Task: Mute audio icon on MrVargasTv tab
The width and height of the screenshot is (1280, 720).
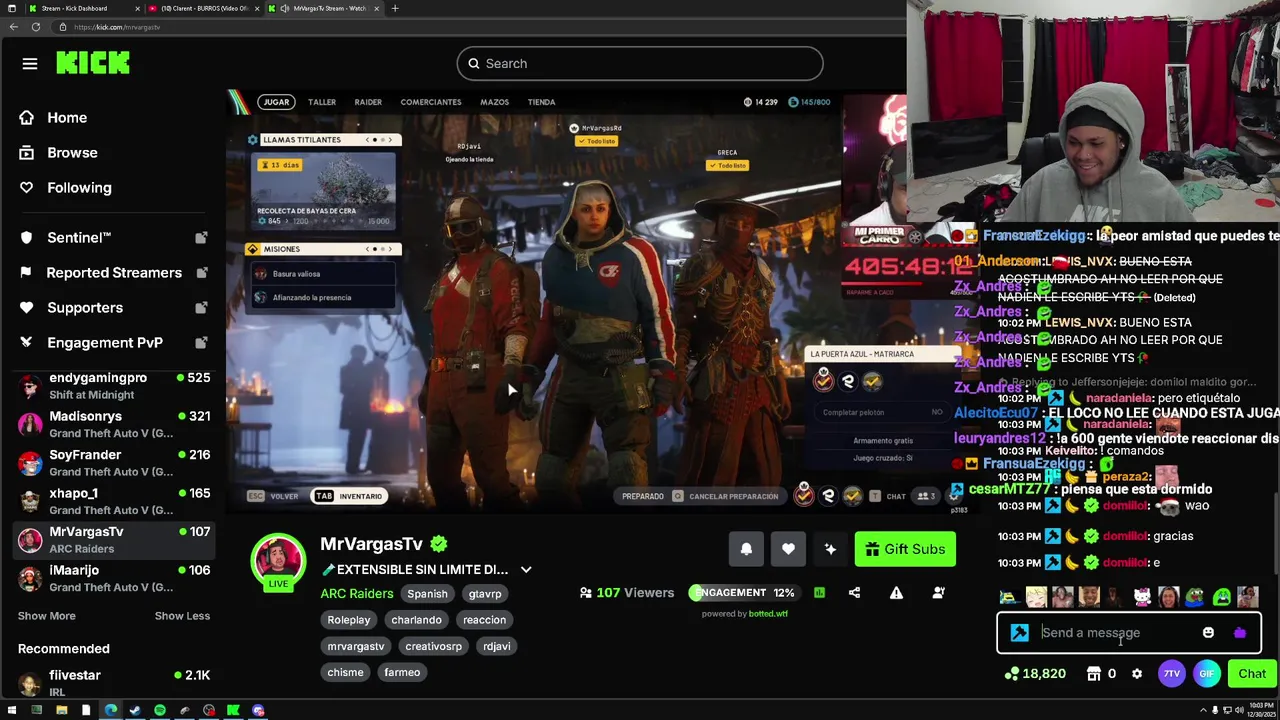Action: point(286,8)
